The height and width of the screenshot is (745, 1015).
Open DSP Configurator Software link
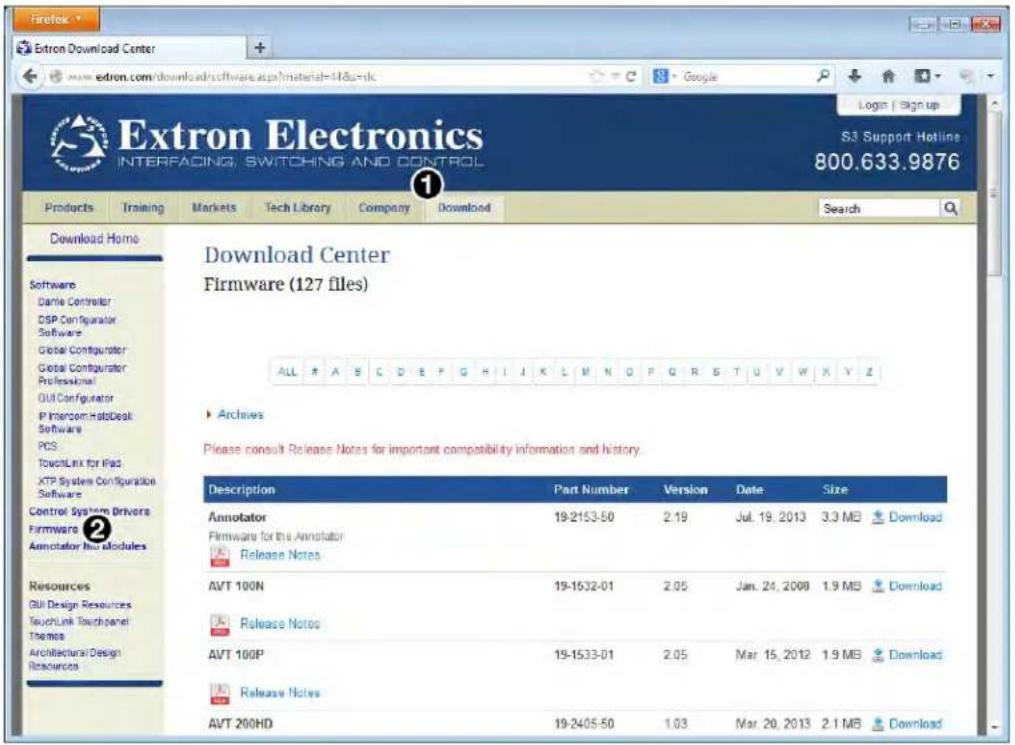coord(76,326)
